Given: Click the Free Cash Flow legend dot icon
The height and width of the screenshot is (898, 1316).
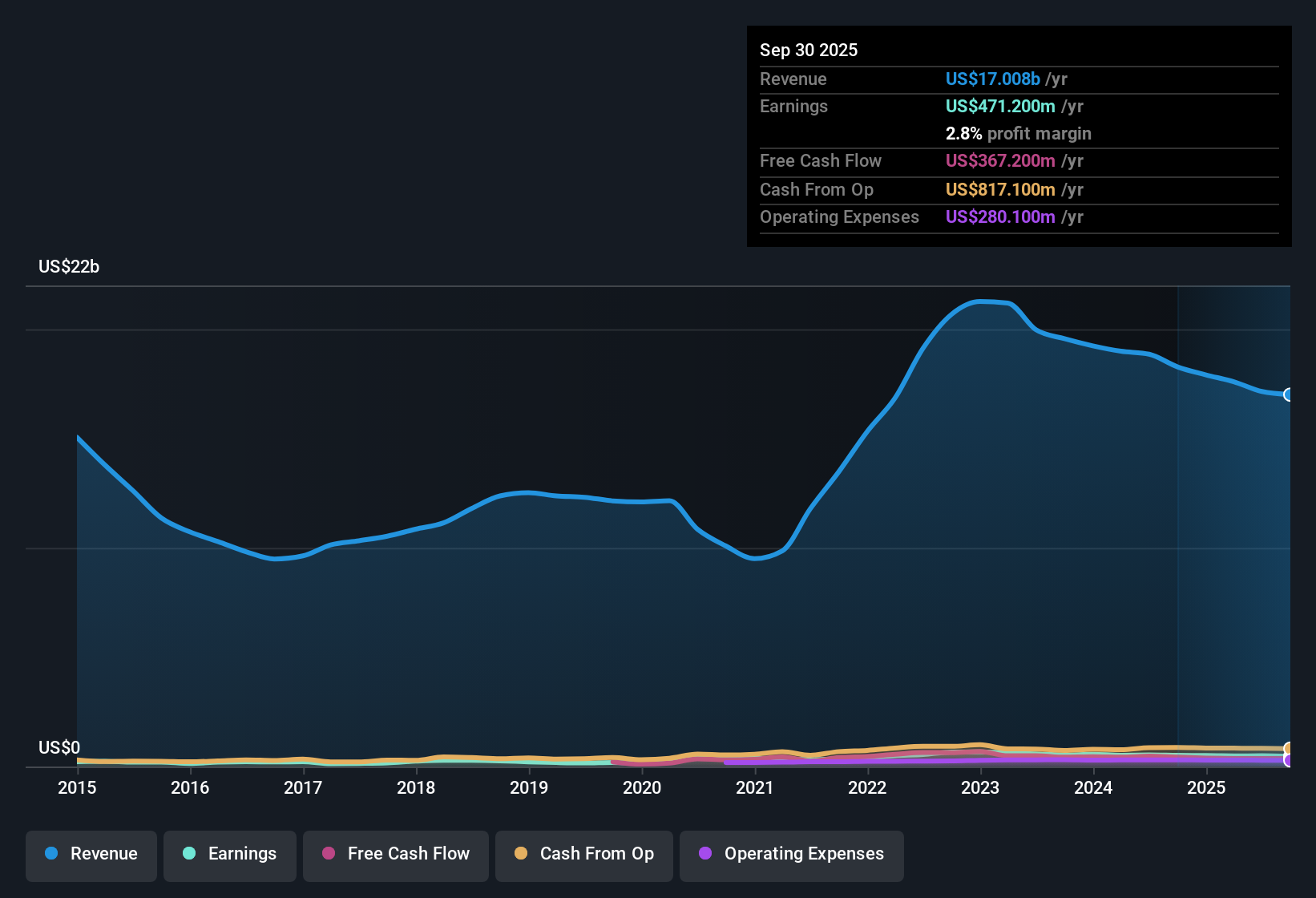Looking at the screenshot, I should (328, 854).
